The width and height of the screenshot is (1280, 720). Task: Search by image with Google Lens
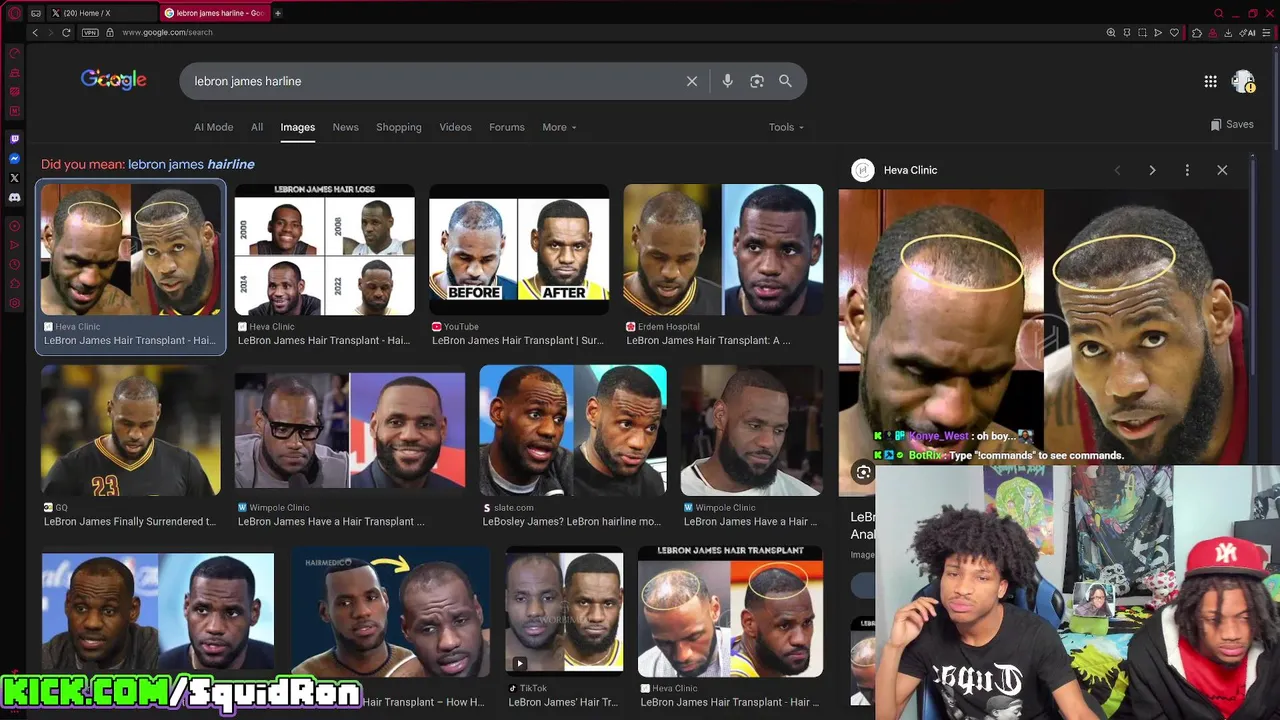click(757, 81)
